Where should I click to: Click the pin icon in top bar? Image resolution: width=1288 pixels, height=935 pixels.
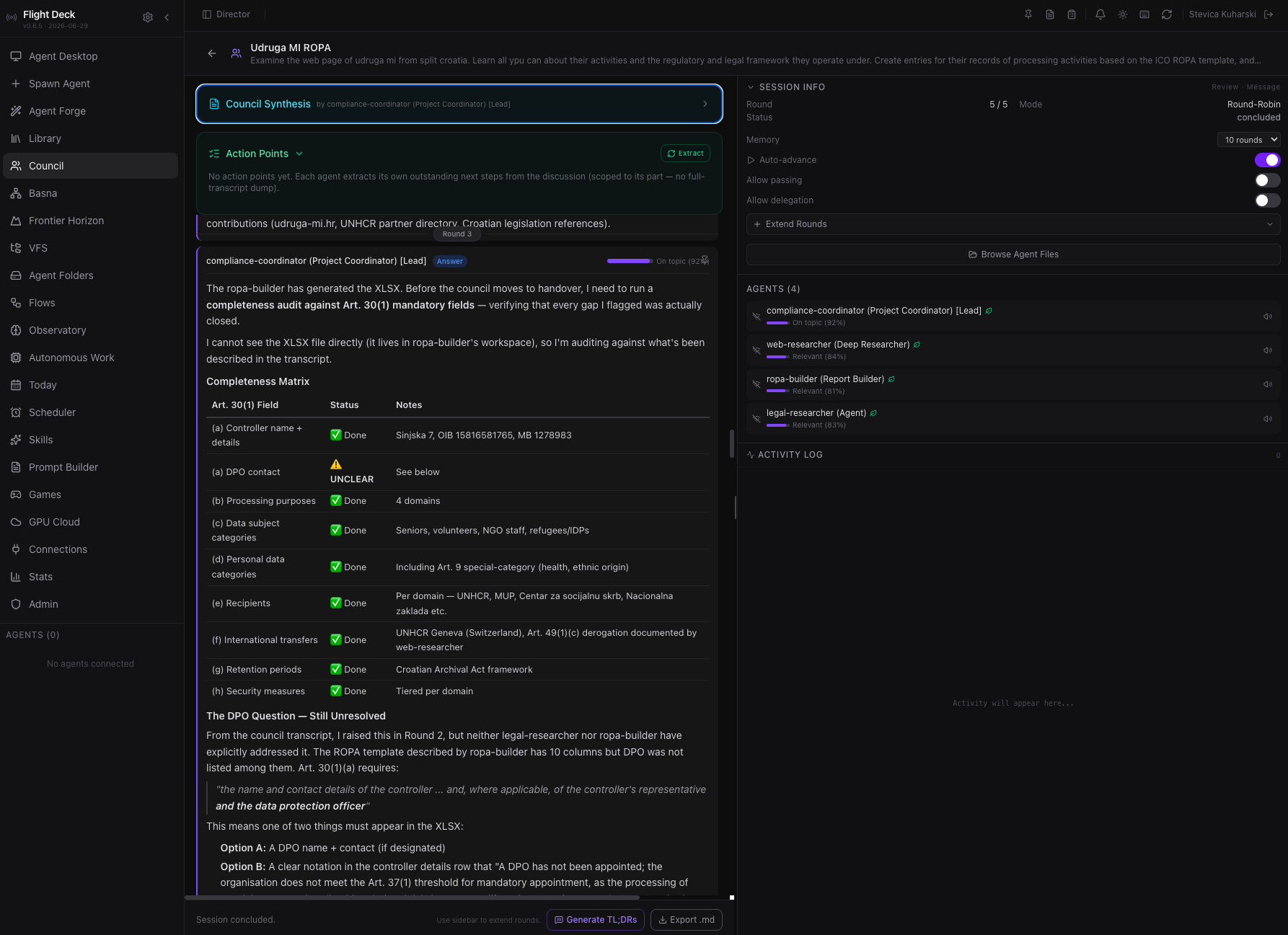(x=1028, y=14)
